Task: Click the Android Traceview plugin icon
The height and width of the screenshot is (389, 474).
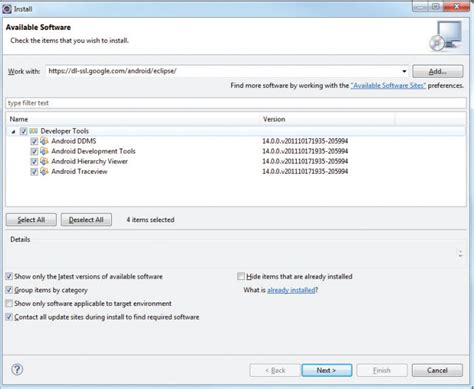Action: tap(44, 171)
